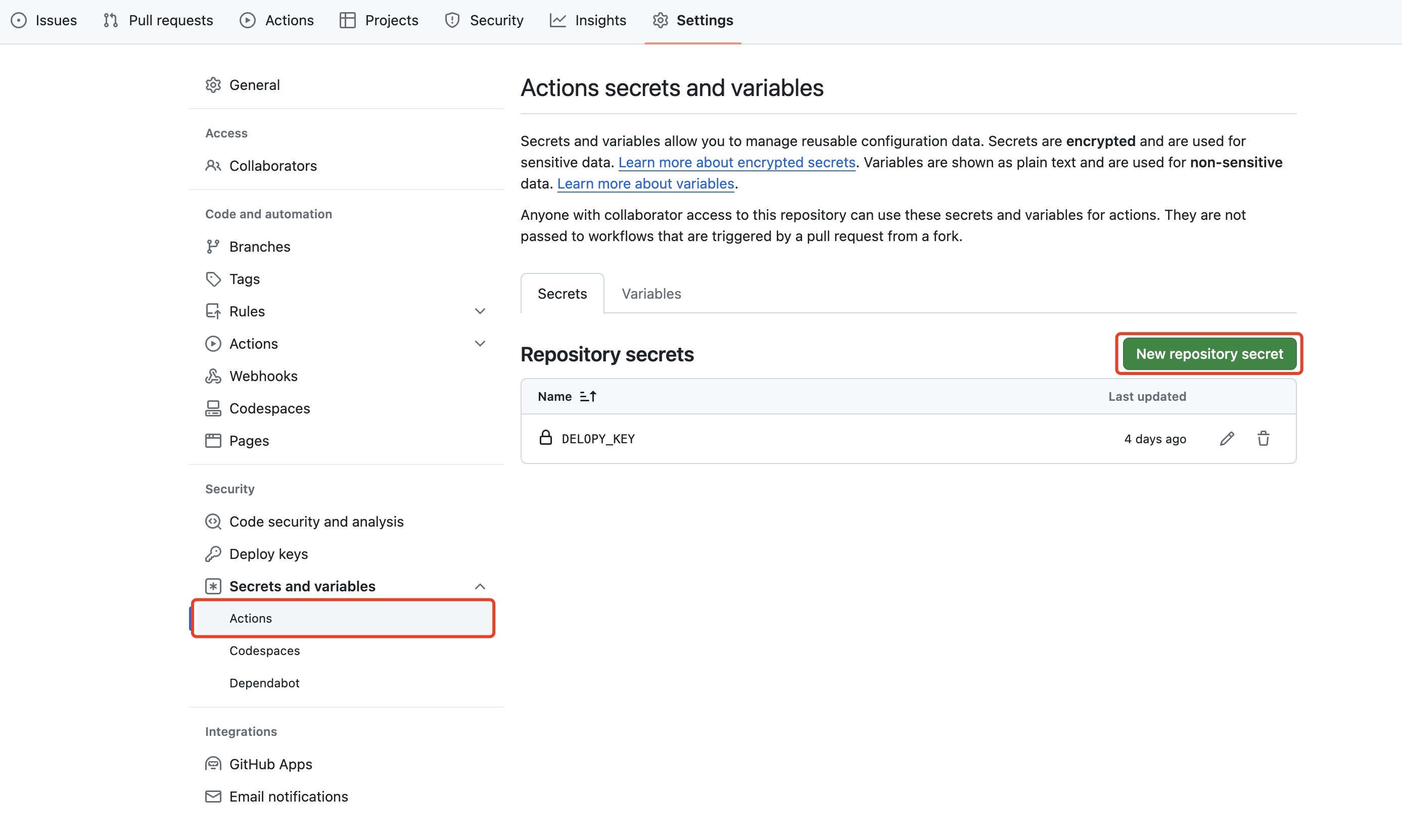Screen dimensions: 1402x840
Task: Open the Pull requests tab
Action: [159, 20]
